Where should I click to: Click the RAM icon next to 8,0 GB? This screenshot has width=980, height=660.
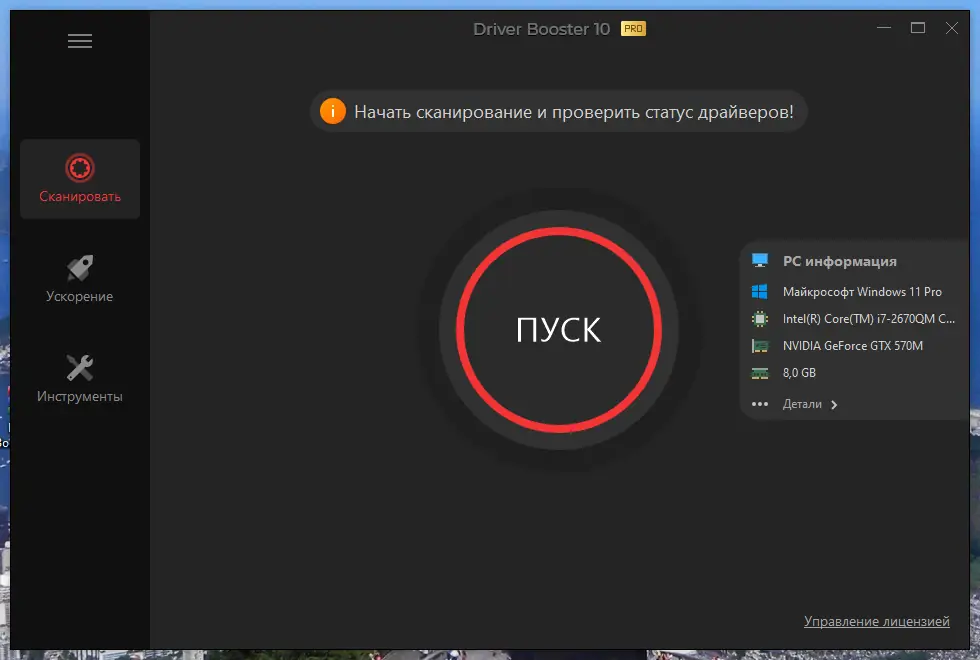tap(760, 372)
